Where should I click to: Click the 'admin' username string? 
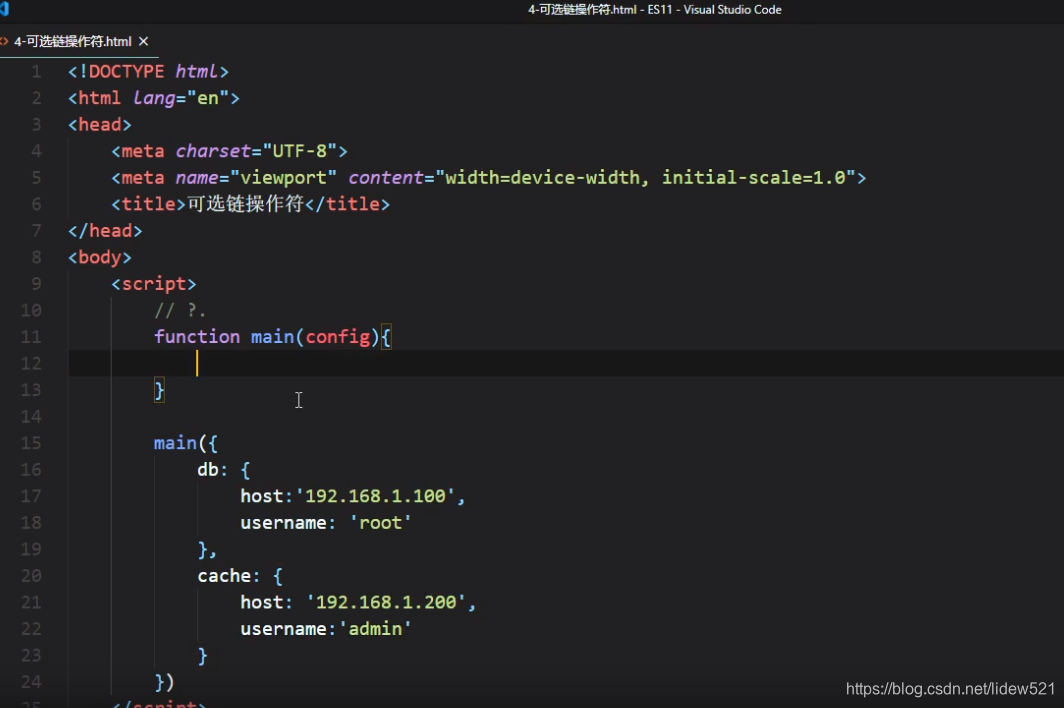tap(375, 629)
